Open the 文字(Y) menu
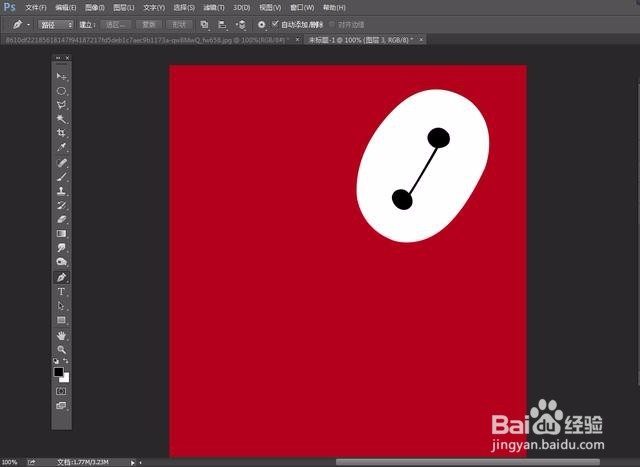The height and width of the screenshot is (467, 640). click(154, 8)
